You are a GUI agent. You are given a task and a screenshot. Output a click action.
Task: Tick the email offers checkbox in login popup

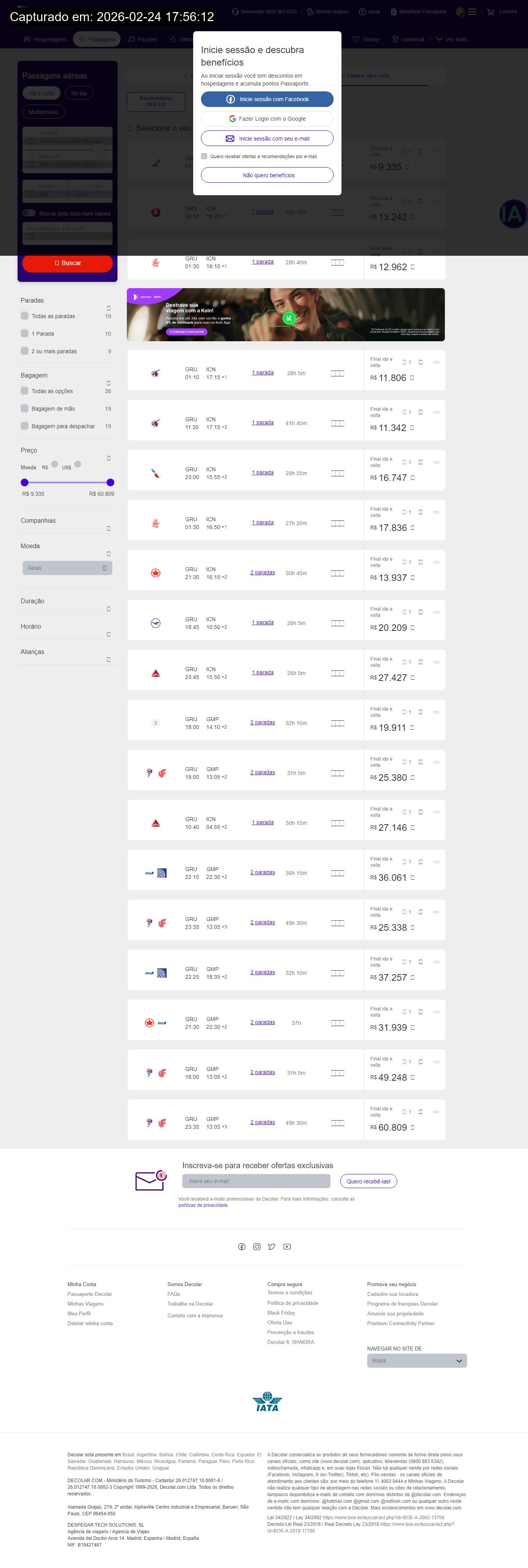(204, 157)
